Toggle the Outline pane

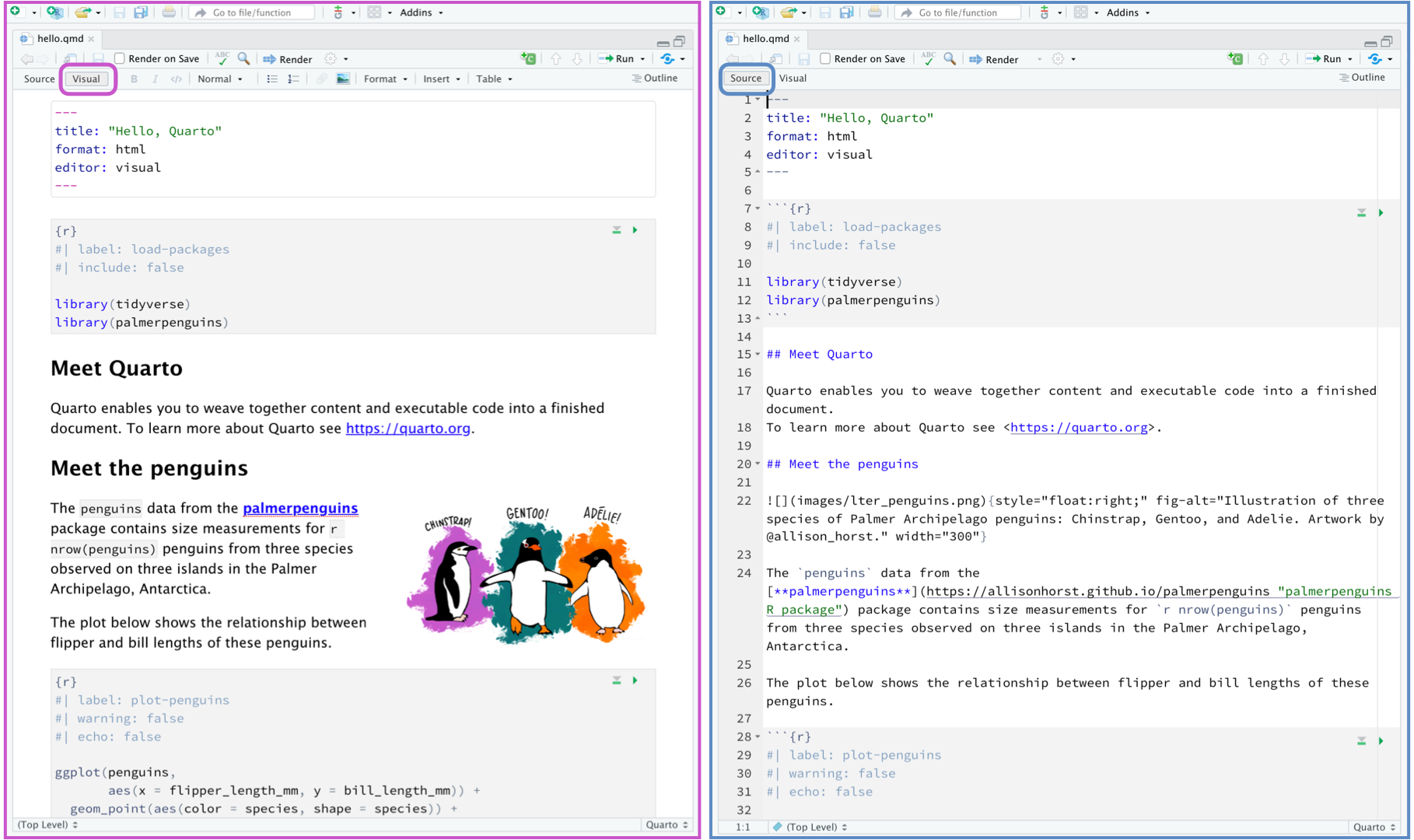(656, 78)
